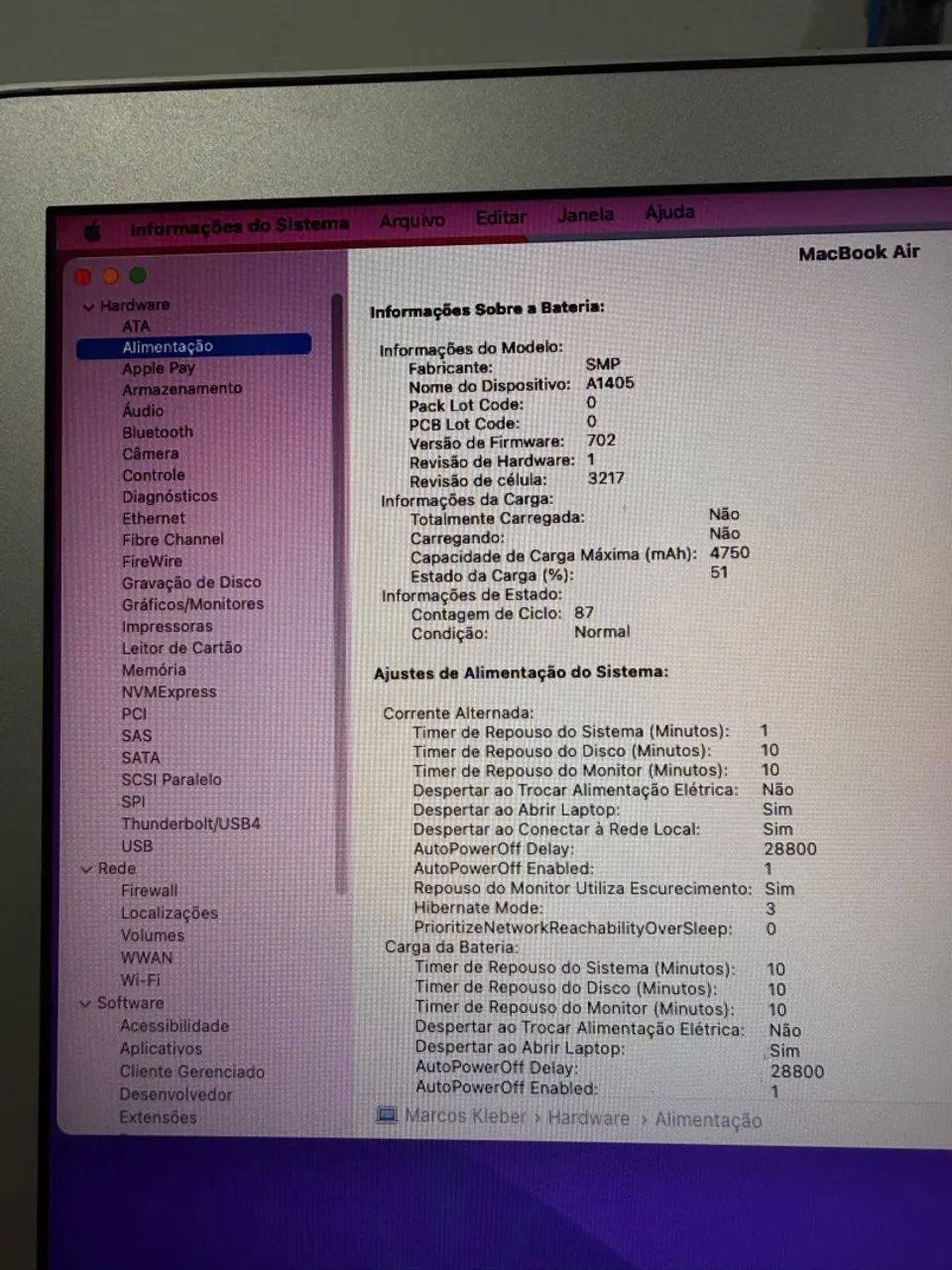The image size is (952, 1270).
Task: Open the Janela menu
Action: pos(585,214)
